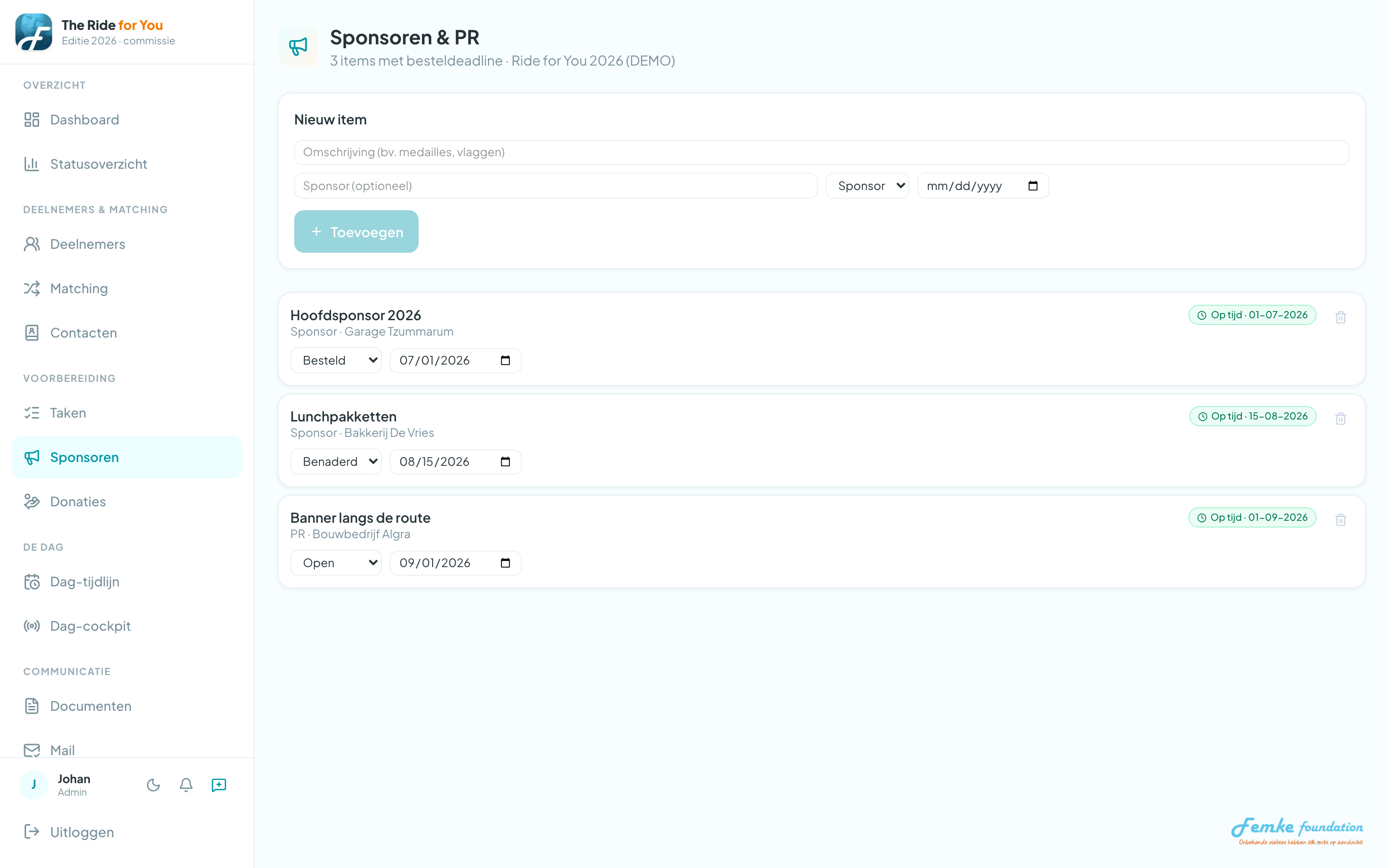Click 'Sponsor · Bakkerij De Vries' text
This screenshot has width=1389, height=868.
pyautogui.click(x=362, y=432)
